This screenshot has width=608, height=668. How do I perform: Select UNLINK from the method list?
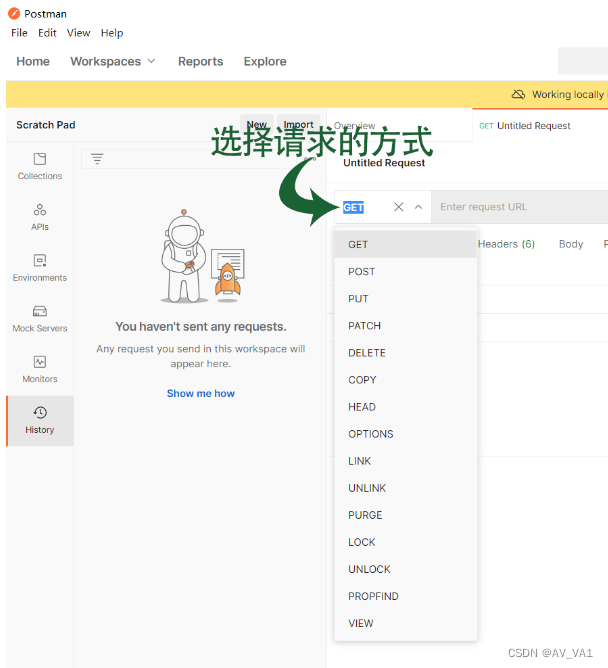click(405, 488)
